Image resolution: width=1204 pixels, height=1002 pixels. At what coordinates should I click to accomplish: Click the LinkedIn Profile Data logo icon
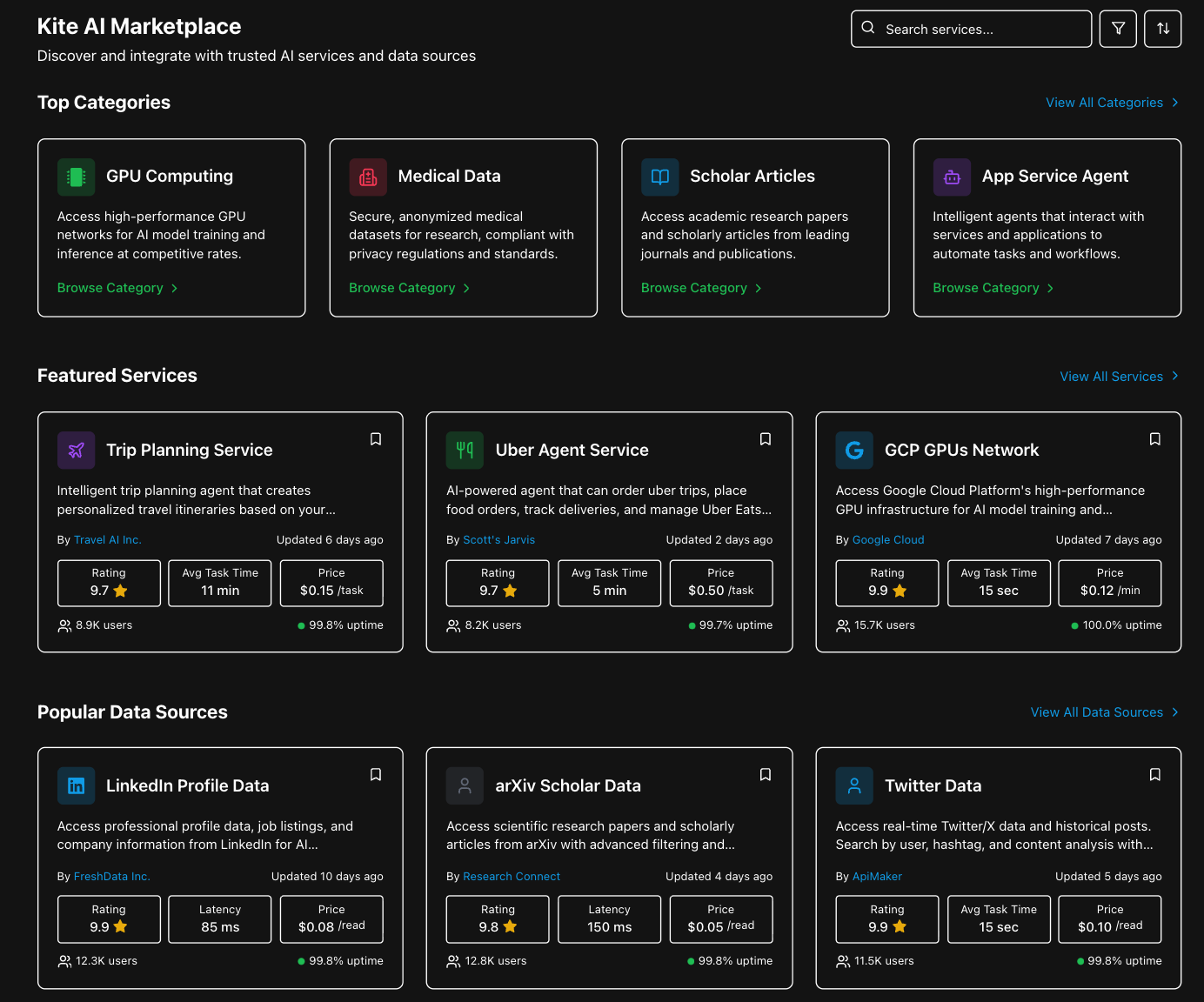76,786
